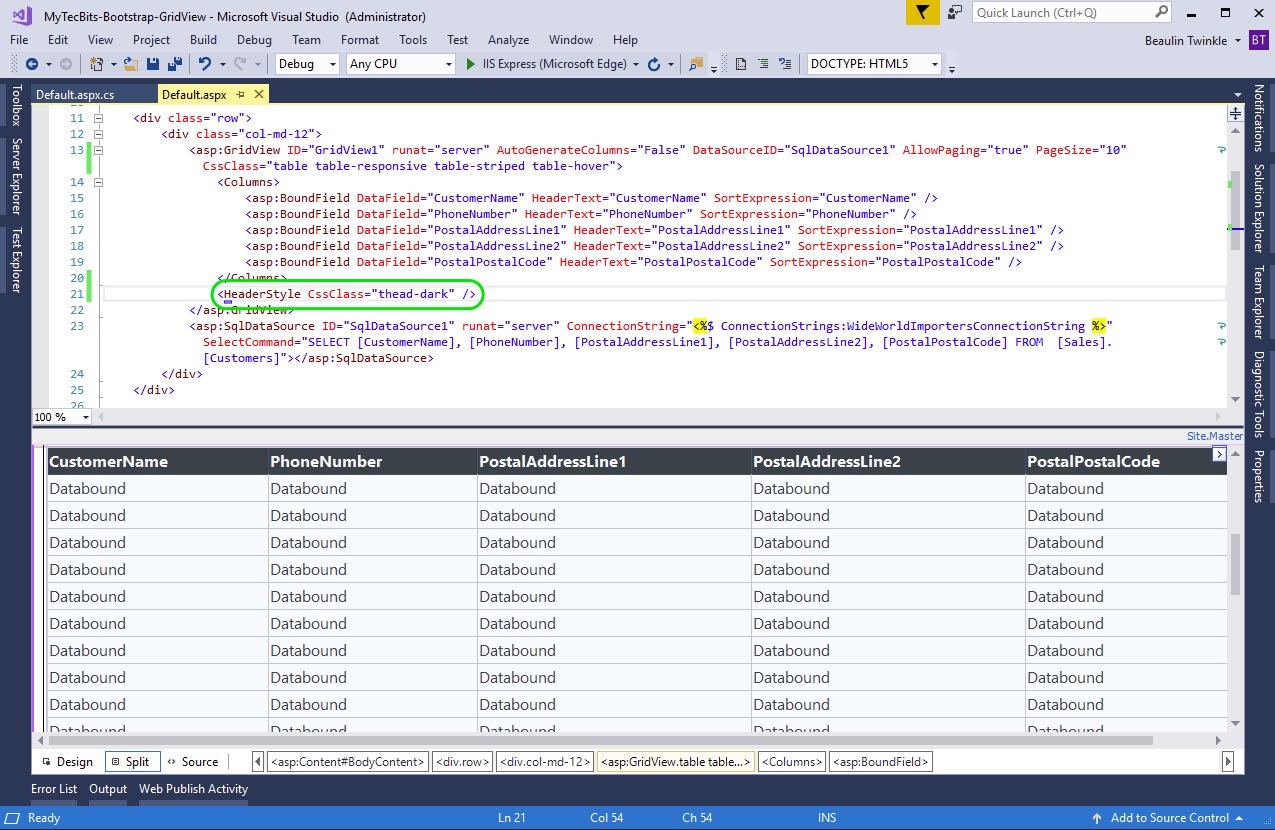
Task: Open the Analyze menu
Action: [x=508, y=40]
